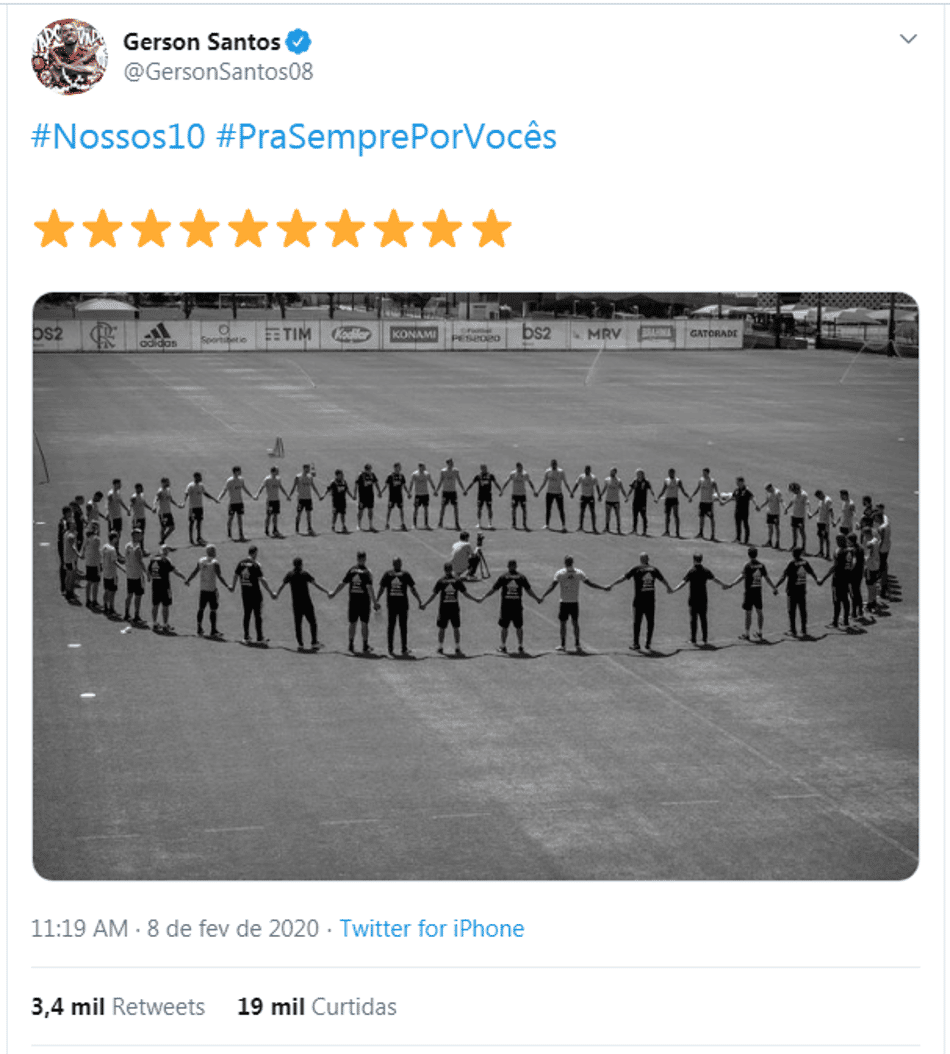Click the blue verified badge
Image resolution: width=950 pixels, height=1054 pixels.
coord(299,42)
